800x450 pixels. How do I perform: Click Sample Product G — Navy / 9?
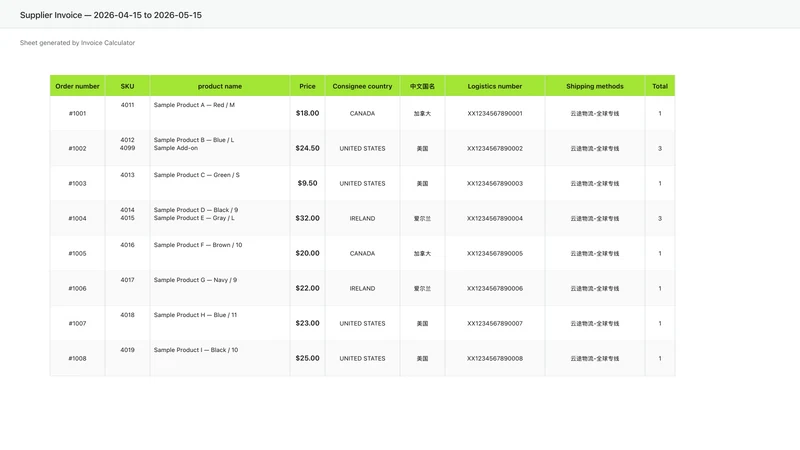pos(195,280)
